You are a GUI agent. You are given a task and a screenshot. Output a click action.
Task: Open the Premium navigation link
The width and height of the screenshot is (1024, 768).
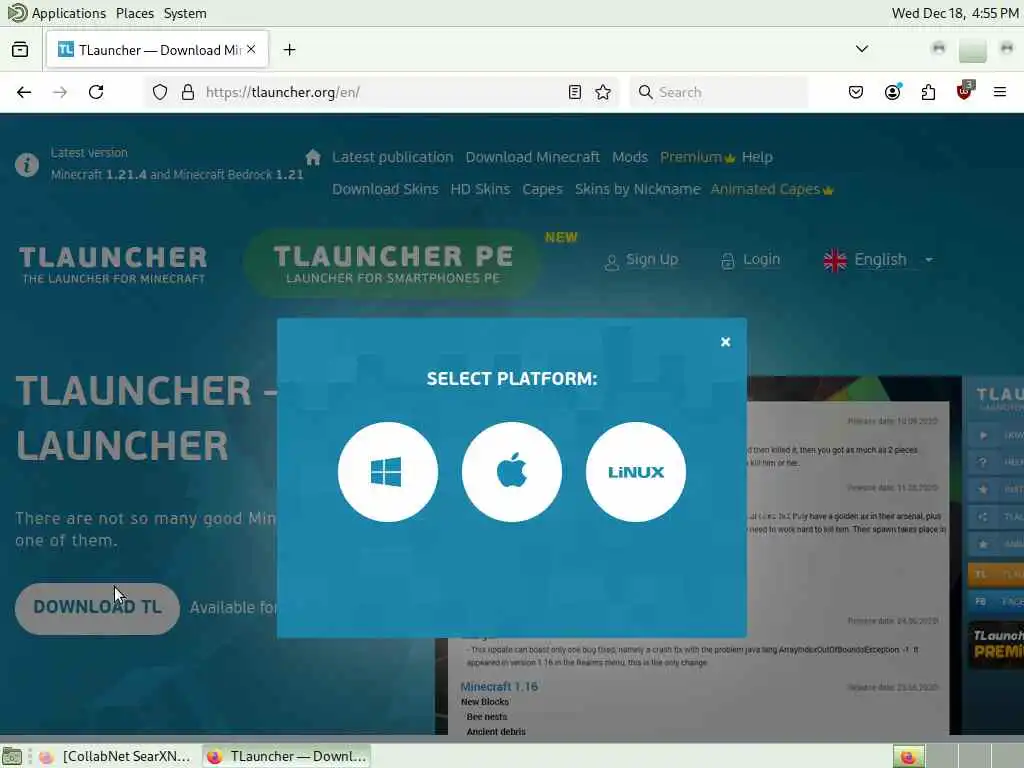[697, 157]
